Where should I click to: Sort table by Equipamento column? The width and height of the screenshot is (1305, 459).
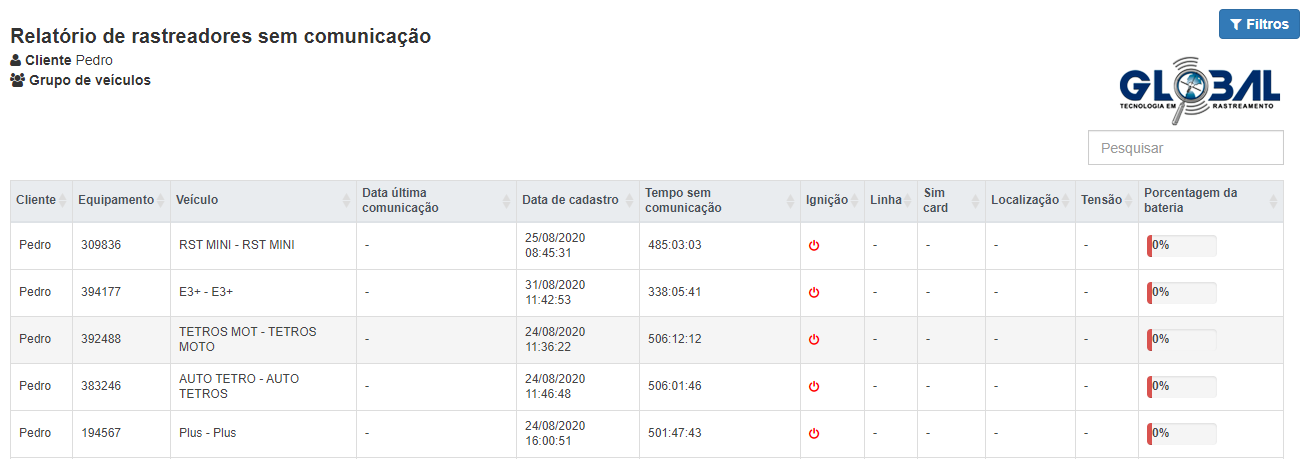click(120, 201)
